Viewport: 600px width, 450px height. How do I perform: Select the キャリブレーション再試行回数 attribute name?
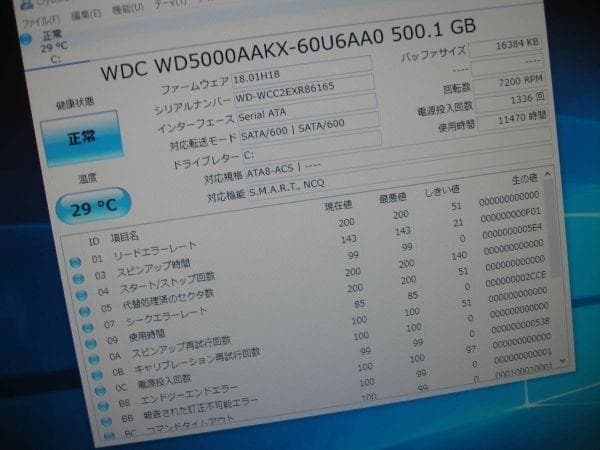point(197,360)
